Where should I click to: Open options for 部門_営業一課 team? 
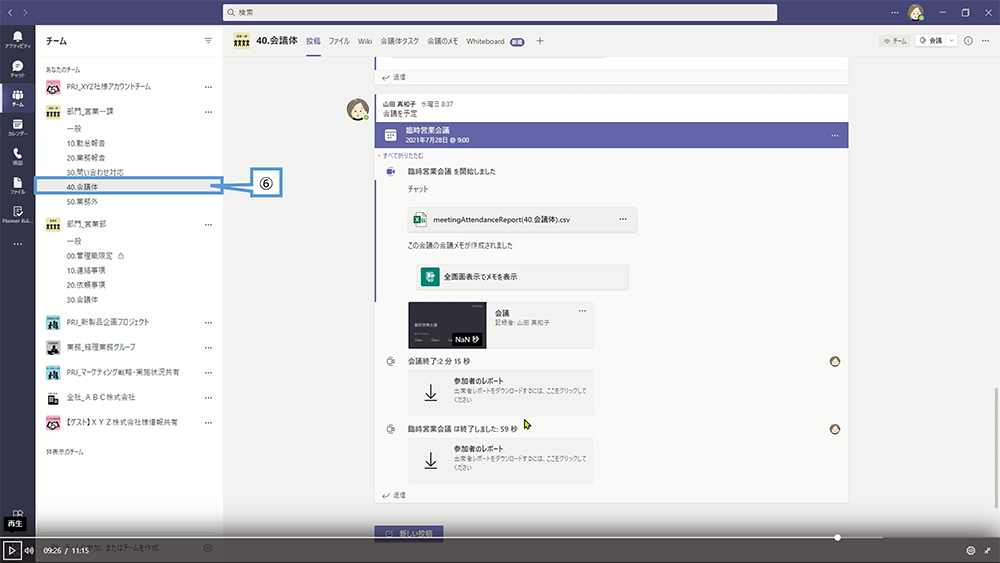click(208, 112)
